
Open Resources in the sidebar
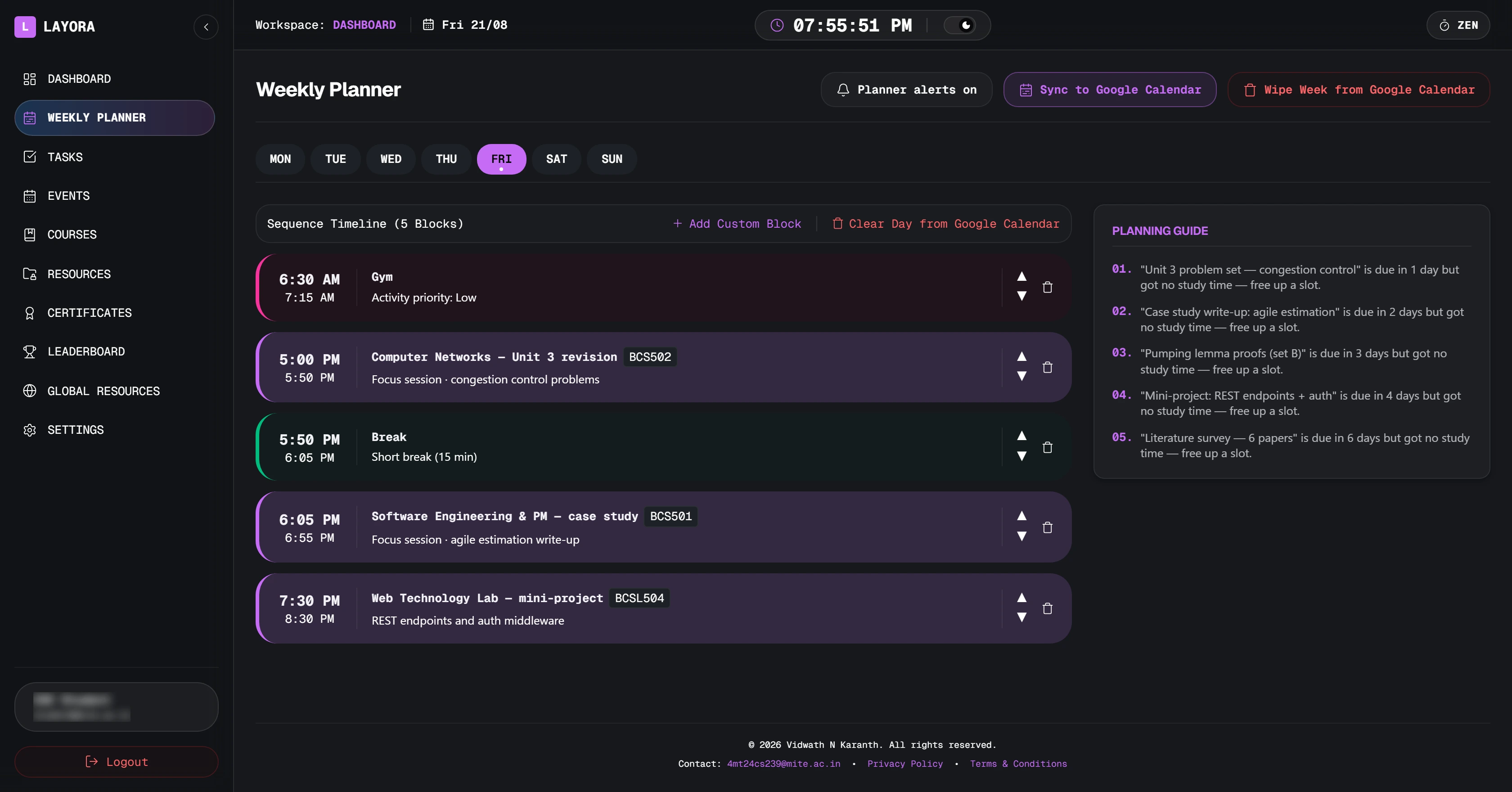point(114,274)
